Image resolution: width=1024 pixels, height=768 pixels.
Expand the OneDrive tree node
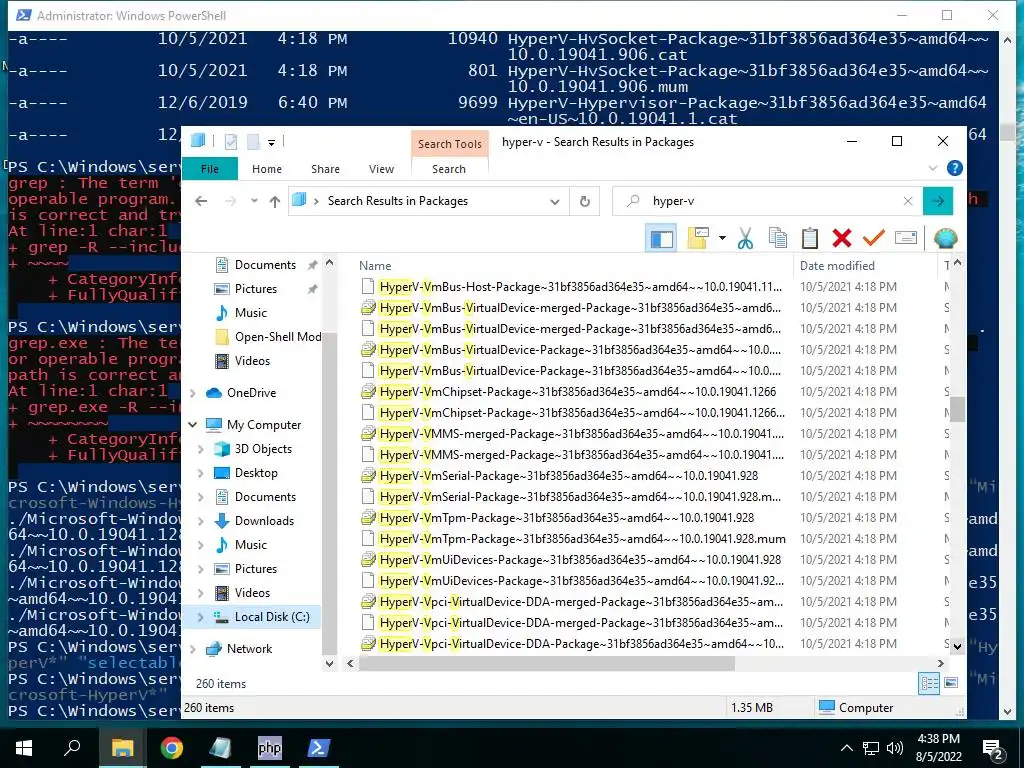(x=193, y=393)
